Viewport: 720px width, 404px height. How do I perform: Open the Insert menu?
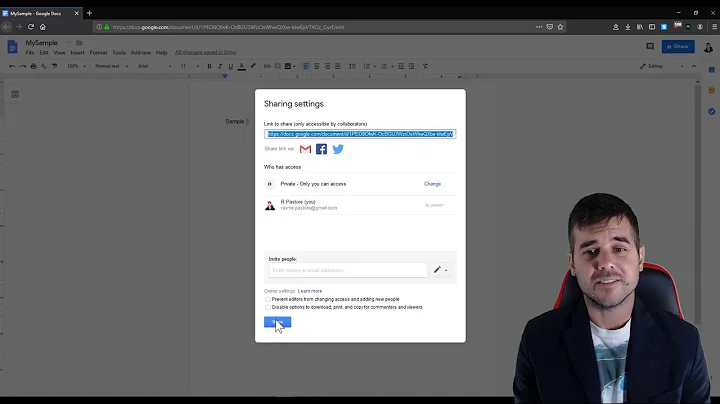click(x=77, y=53)
